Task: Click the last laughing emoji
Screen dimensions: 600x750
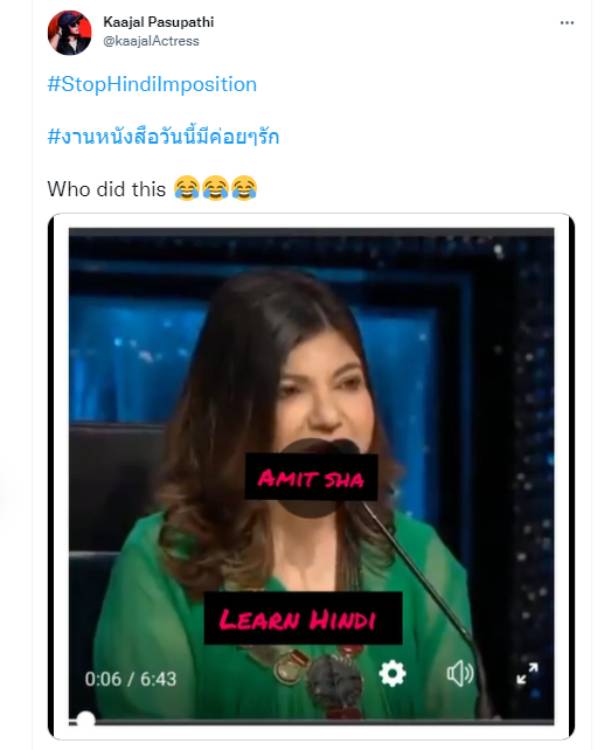Action: [244, 188]
